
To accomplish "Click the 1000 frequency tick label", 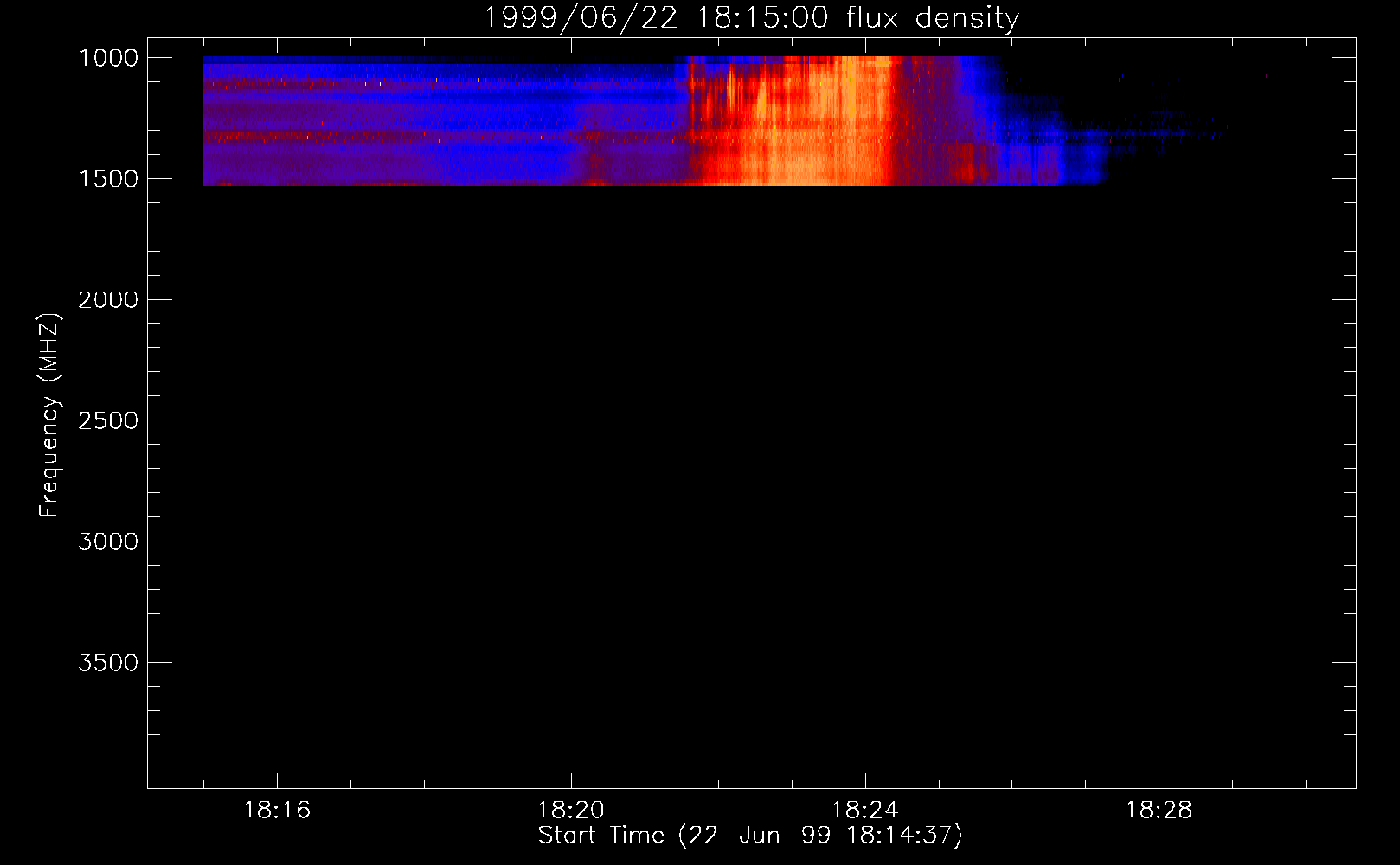I will [x=108, y=58].
